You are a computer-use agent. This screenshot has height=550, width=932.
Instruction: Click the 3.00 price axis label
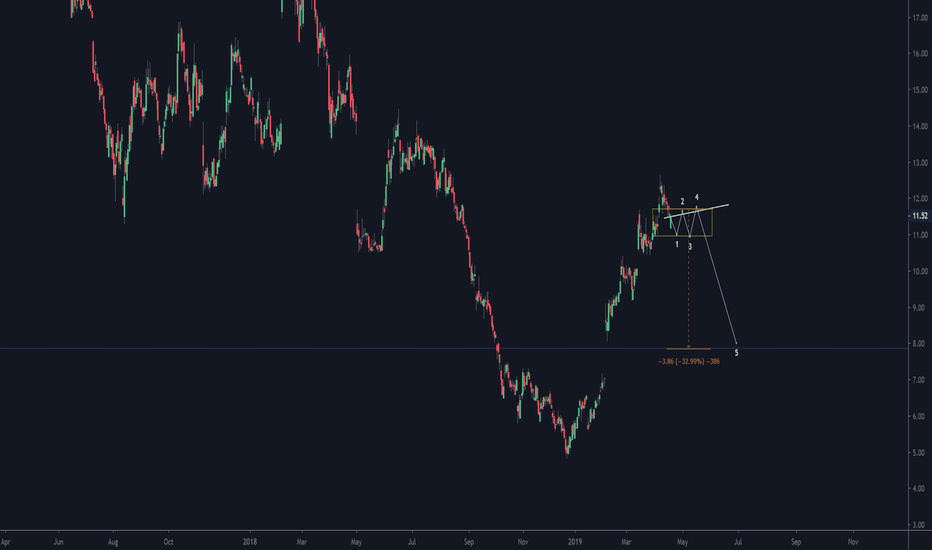(x=920, y=525)
